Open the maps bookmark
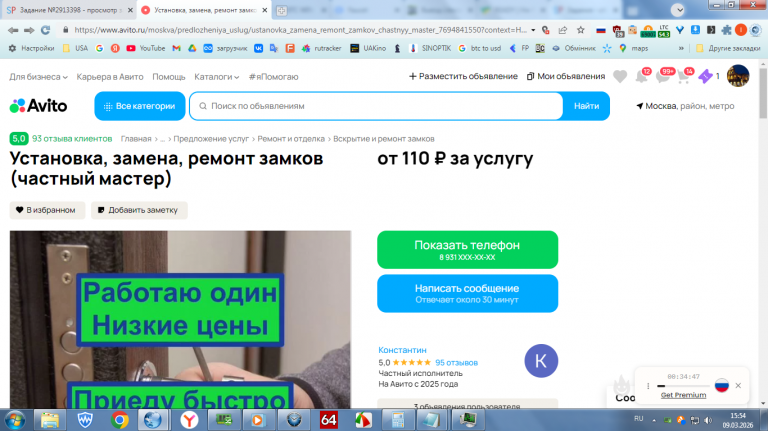Screen dimensions: 768x431 (x=633, y=48)
